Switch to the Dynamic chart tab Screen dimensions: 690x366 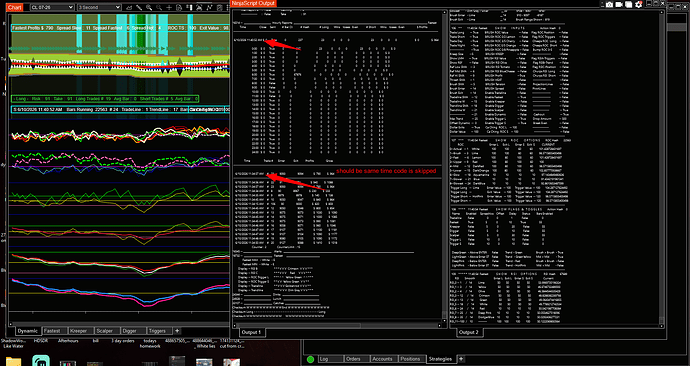click(28, 331)
